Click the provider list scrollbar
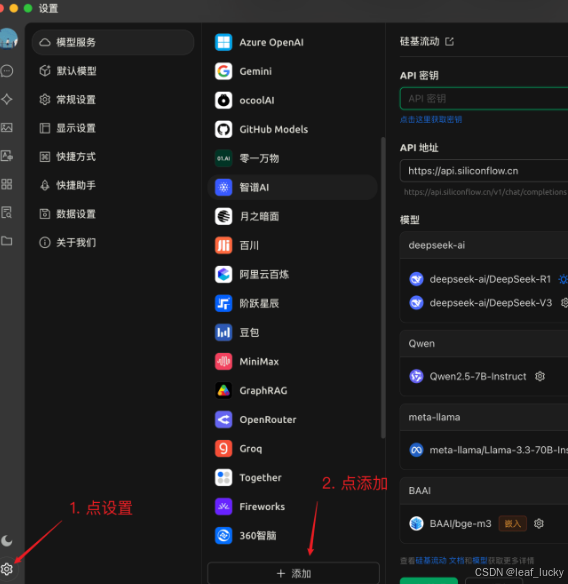 point(383,287)
